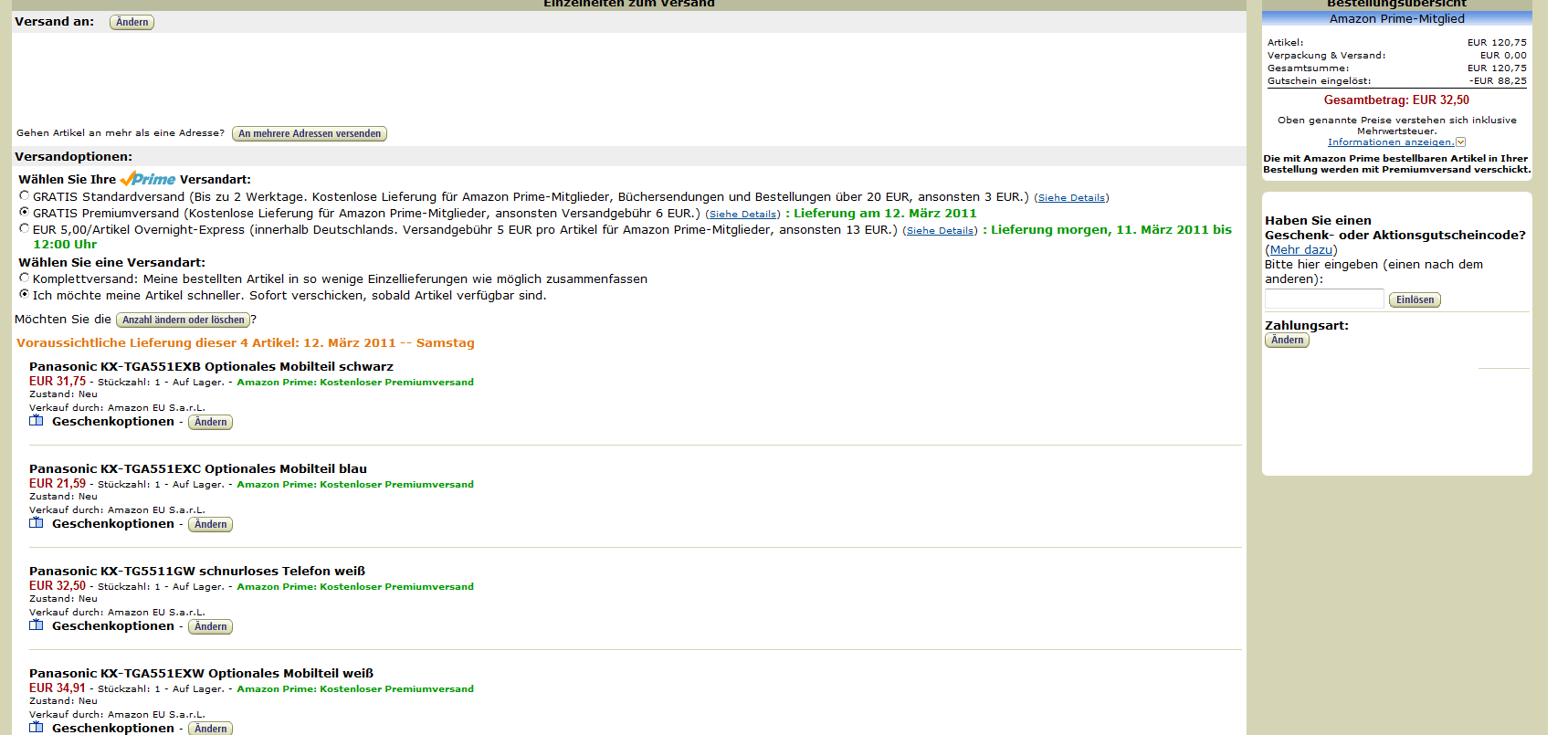Click Ändern button next to Versand an
Image resolution: width=1568 pixels, height=735 pixels.
pyautogui.click(x=132, y=22)
